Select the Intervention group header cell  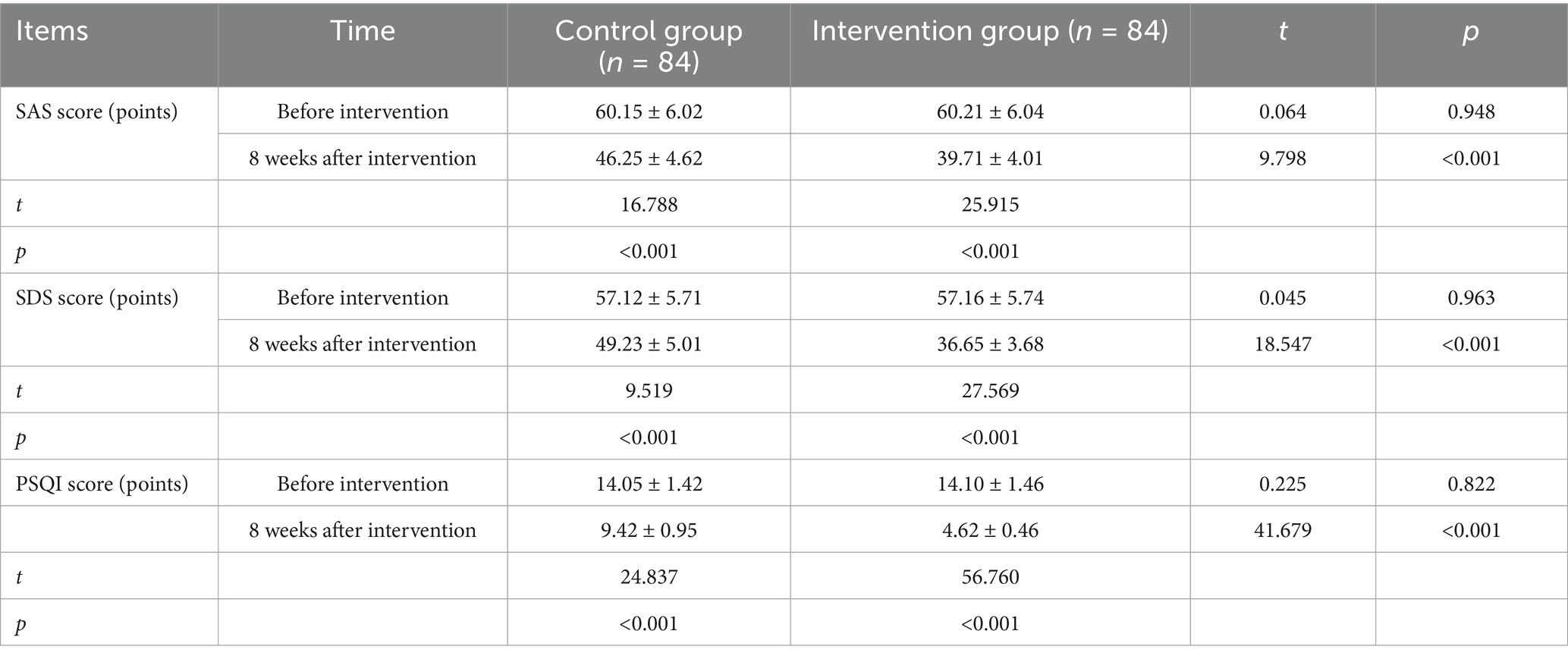990,31
